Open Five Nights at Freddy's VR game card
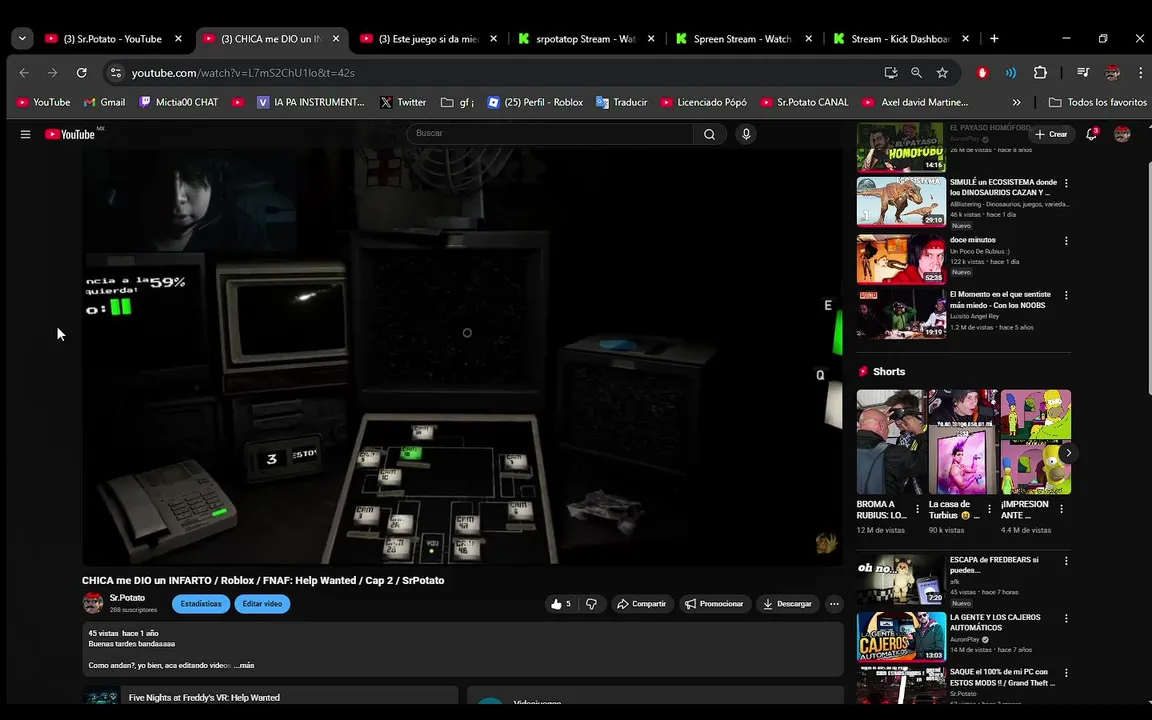Viewport: 1152px width, 720px height. 270,696
